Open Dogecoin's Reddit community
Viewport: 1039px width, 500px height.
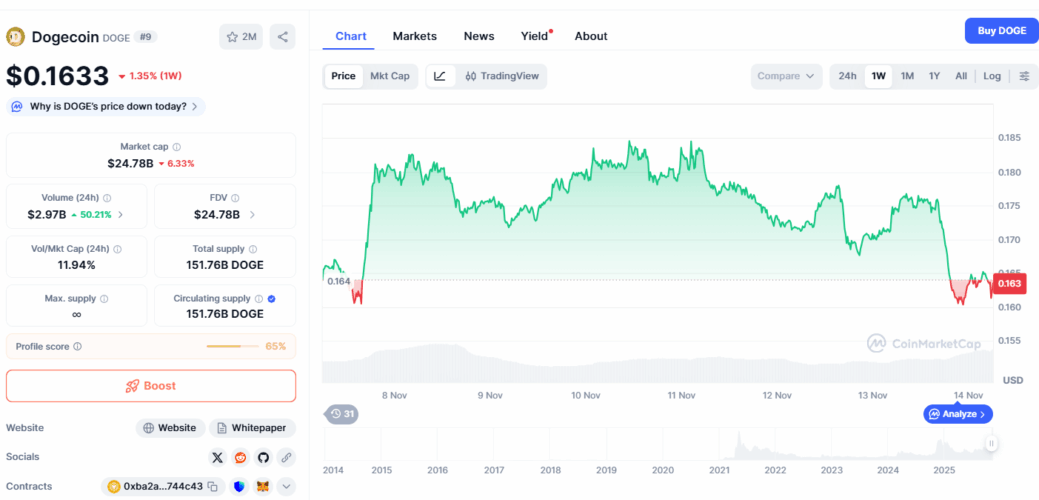[241, 457]
